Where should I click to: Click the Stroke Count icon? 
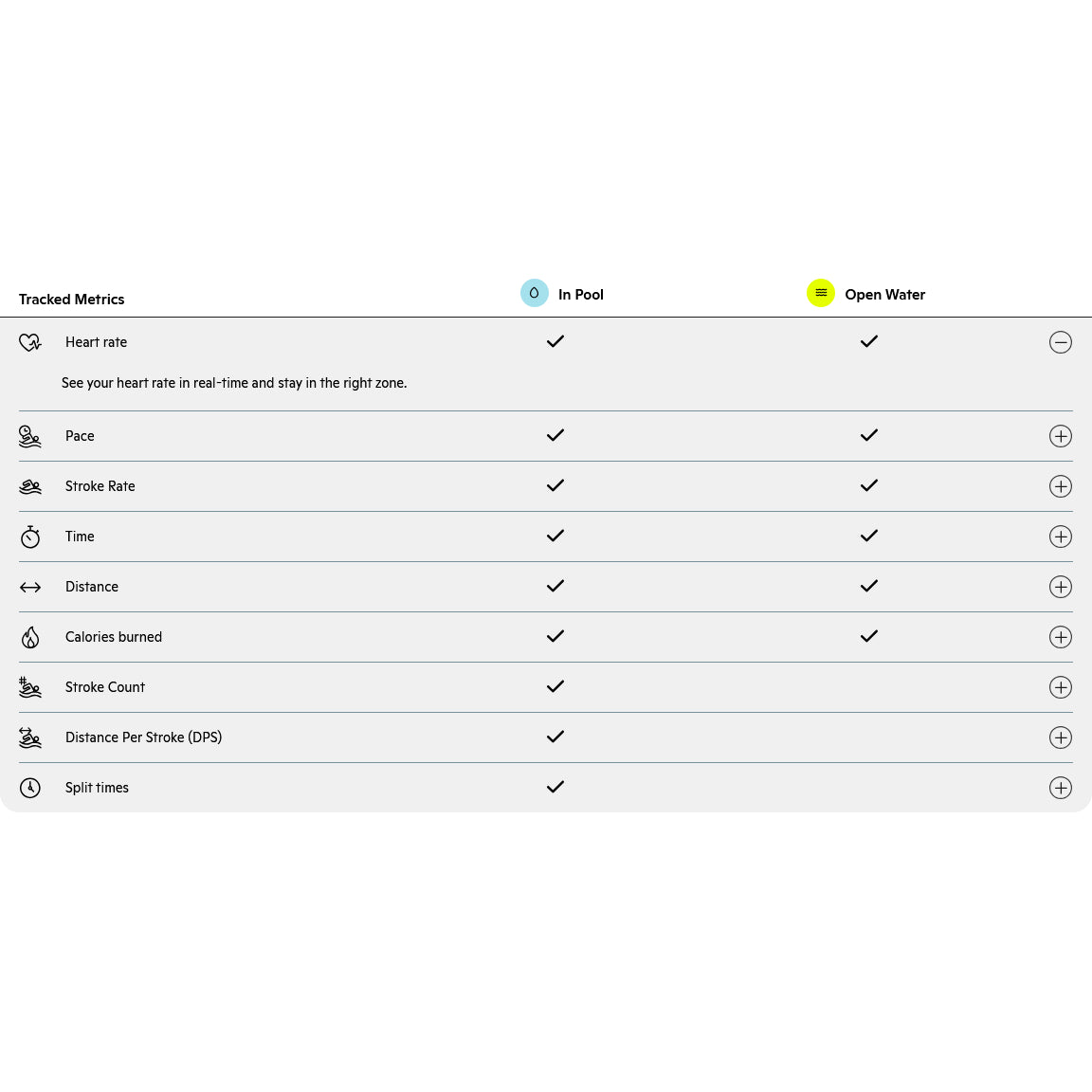coord(30,687)
